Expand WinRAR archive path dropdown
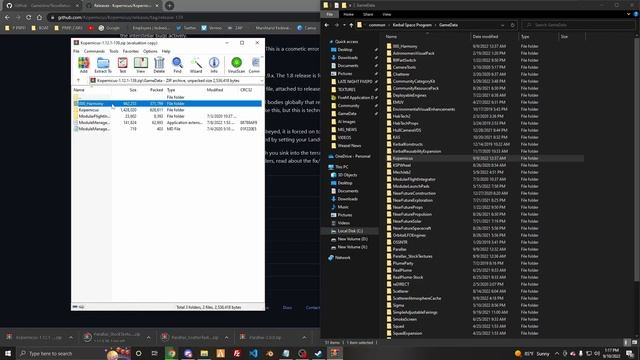This screenshot has width=640, height=360. click(261, 81)
